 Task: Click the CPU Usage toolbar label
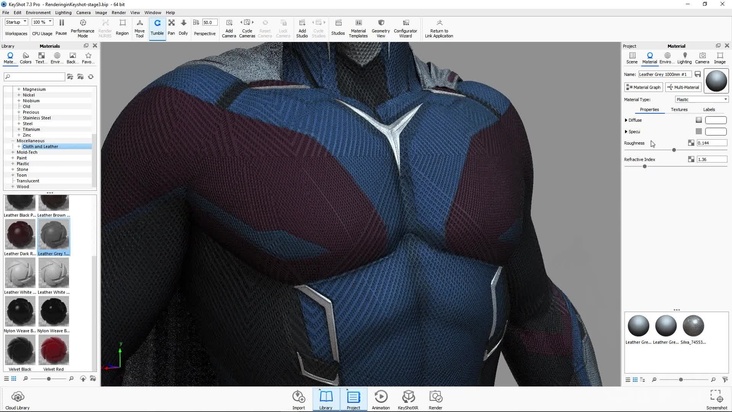pyautogui.click(x=42, y=34)
